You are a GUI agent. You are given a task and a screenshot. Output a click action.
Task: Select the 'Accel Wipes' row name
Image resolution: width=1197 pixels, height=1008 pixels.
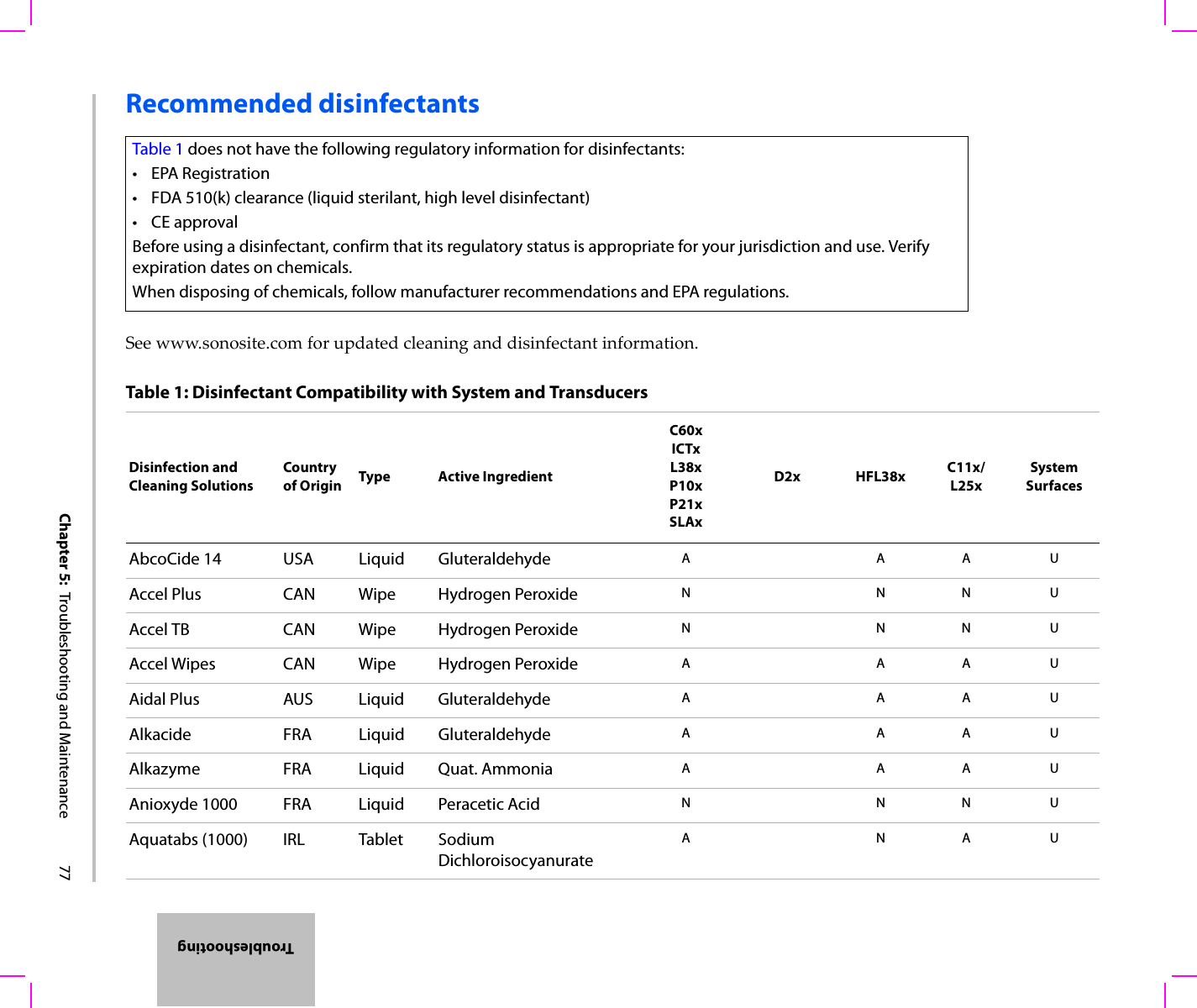click(172, 664)
